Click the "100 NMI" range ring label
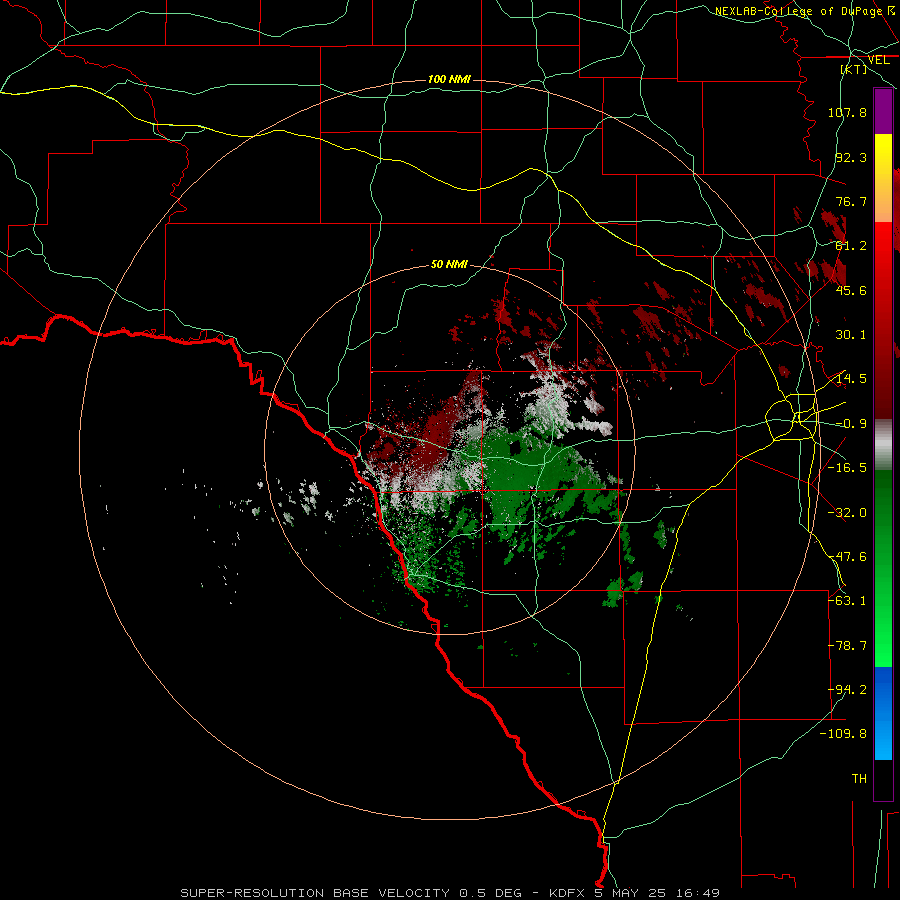This screenshot has width=900, height=900. (x=449, y=79)
